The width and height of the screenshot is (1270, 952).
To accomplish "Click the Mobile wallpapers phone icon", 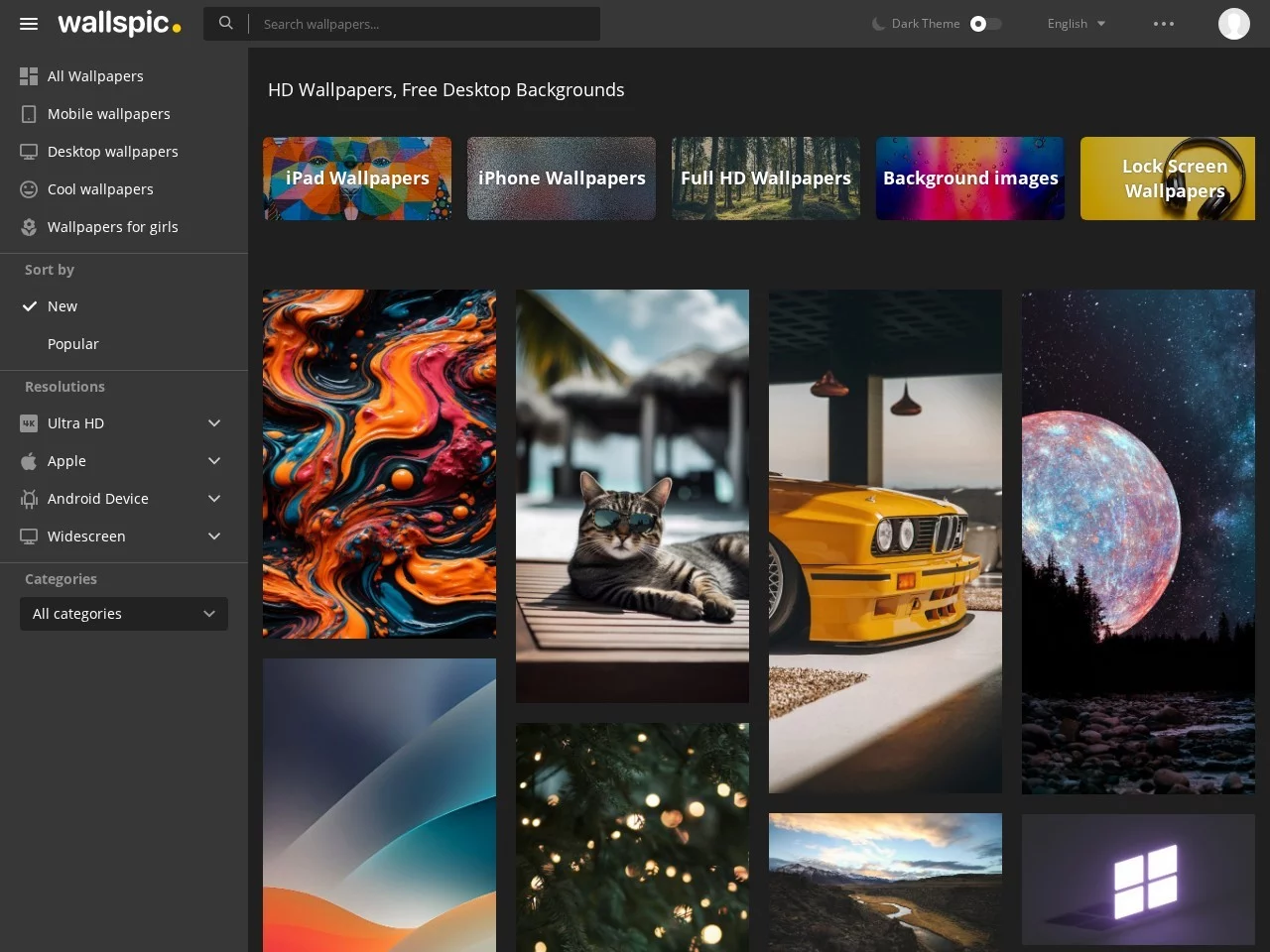I will tap(29, 114).
